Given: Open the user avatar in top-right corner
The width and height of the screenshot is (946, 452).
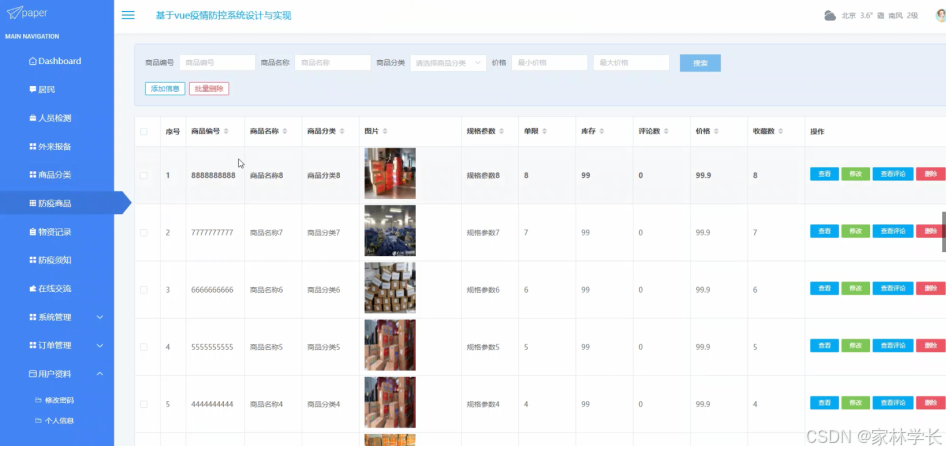Looking at the screenshot, I should click(x=941, y=16).
